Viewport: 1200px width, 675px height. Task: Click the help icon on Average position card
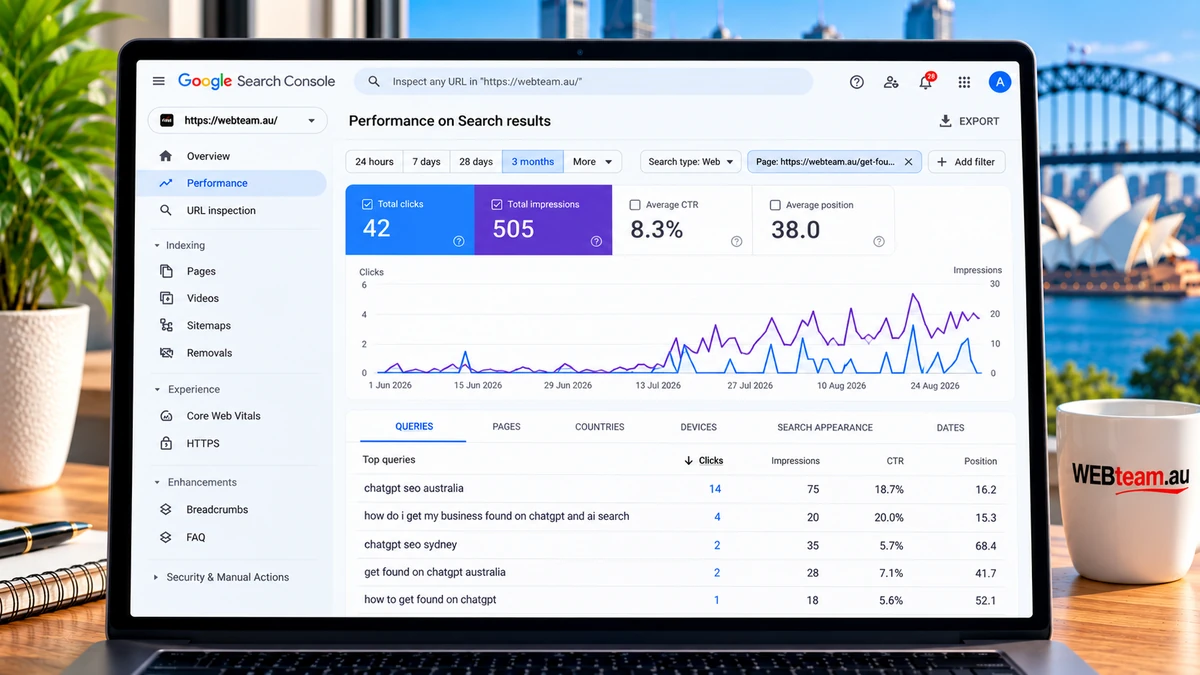coord(879,241)
